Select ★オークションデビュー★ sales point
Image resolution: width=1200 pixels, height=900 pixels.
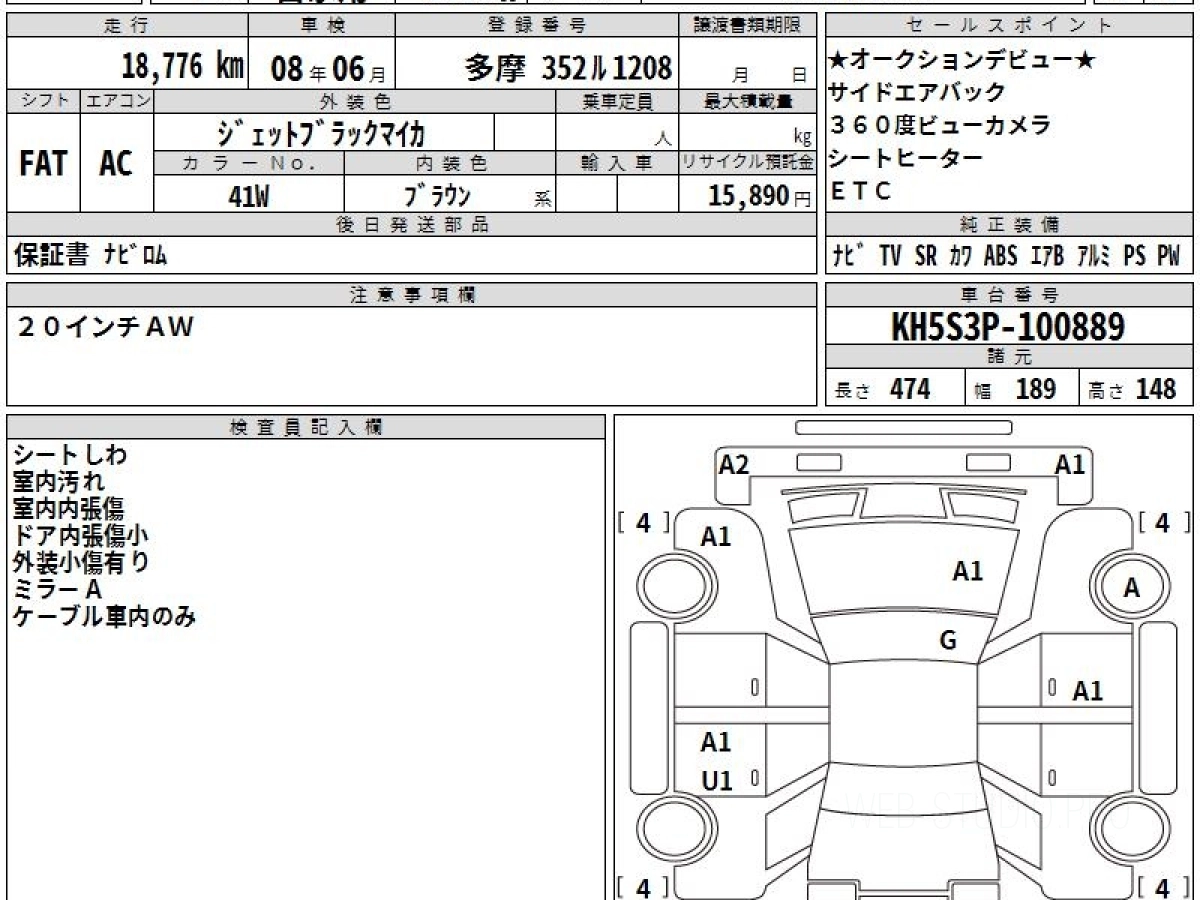tap(963, 61)
